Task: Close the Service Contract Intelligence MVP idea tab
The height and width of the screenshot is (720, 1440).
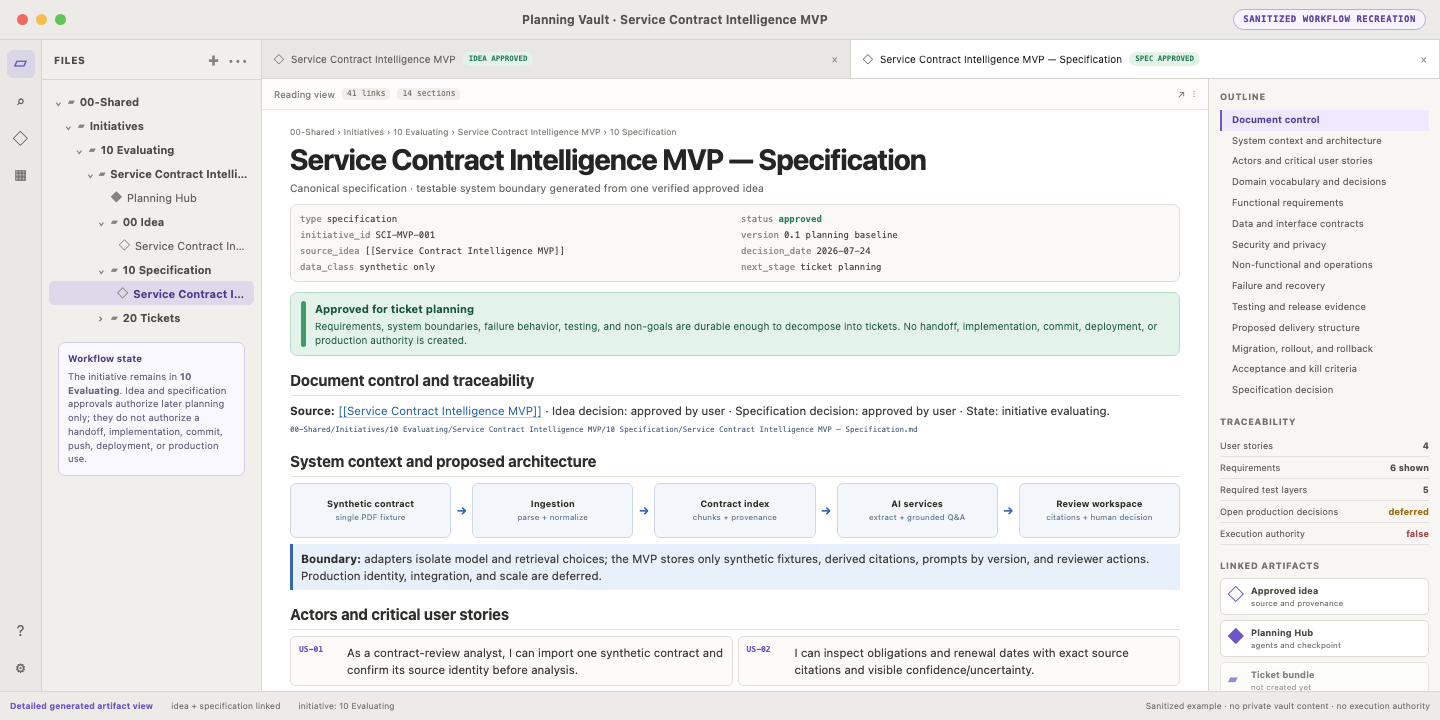Action: (835, 60)
